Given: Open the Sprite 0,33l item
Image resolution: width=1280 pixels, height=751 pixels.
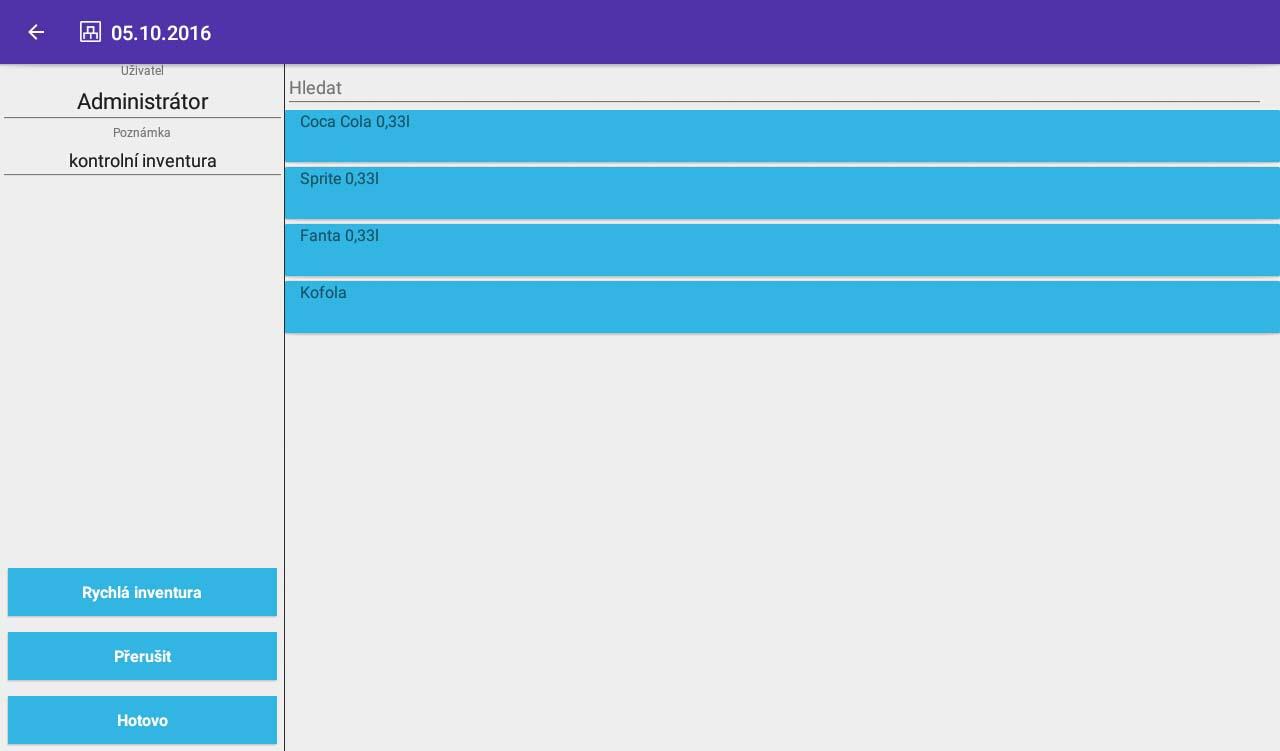Looking at the screenshot, I should (782, 193).
